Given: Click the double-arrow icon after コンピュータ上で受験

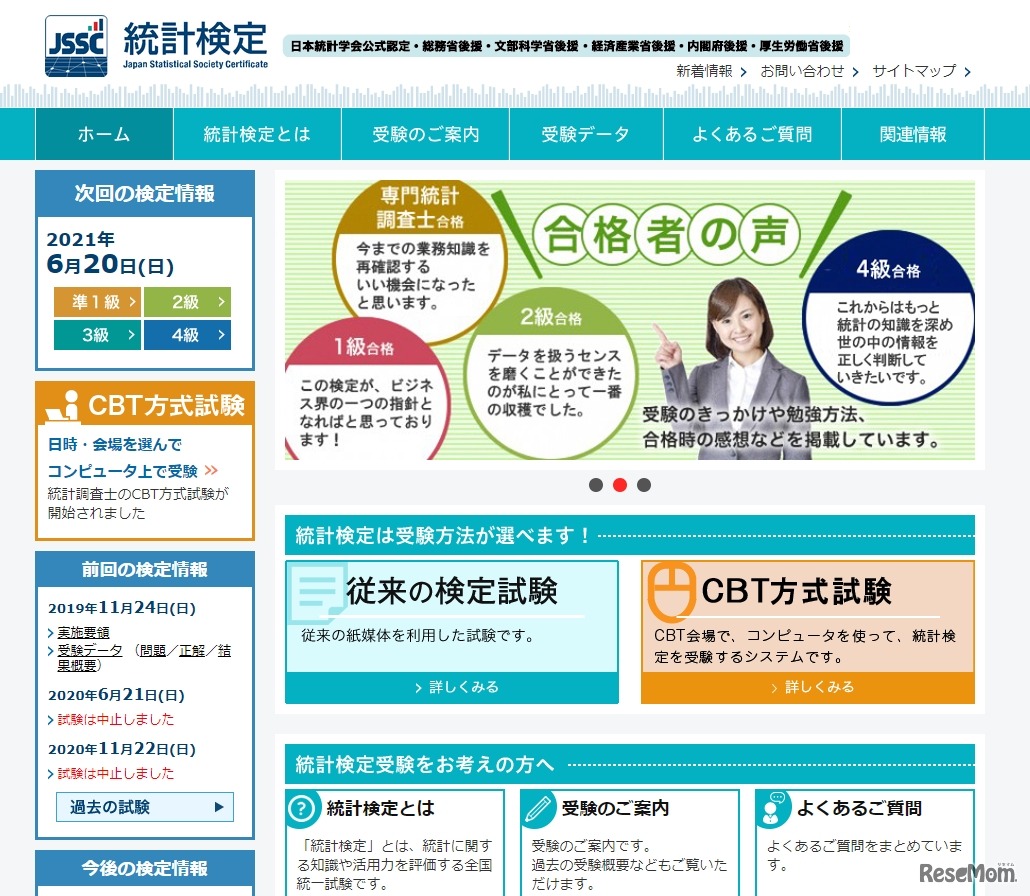Looking at the screenshot, I should click(x=211, y=470).
